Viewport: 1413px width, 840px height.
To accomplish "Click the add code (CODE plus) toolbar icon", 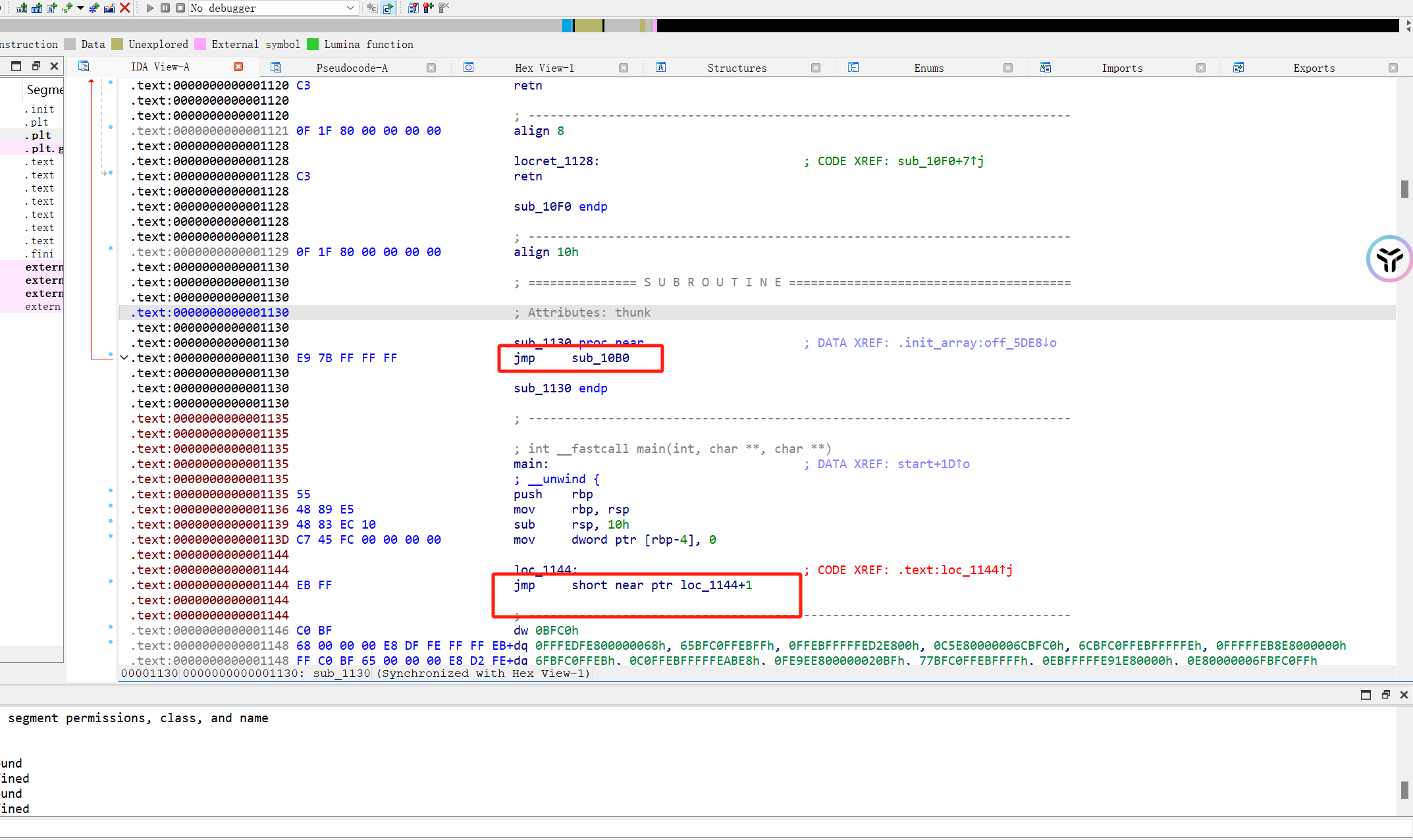I will tap(21, 8).
